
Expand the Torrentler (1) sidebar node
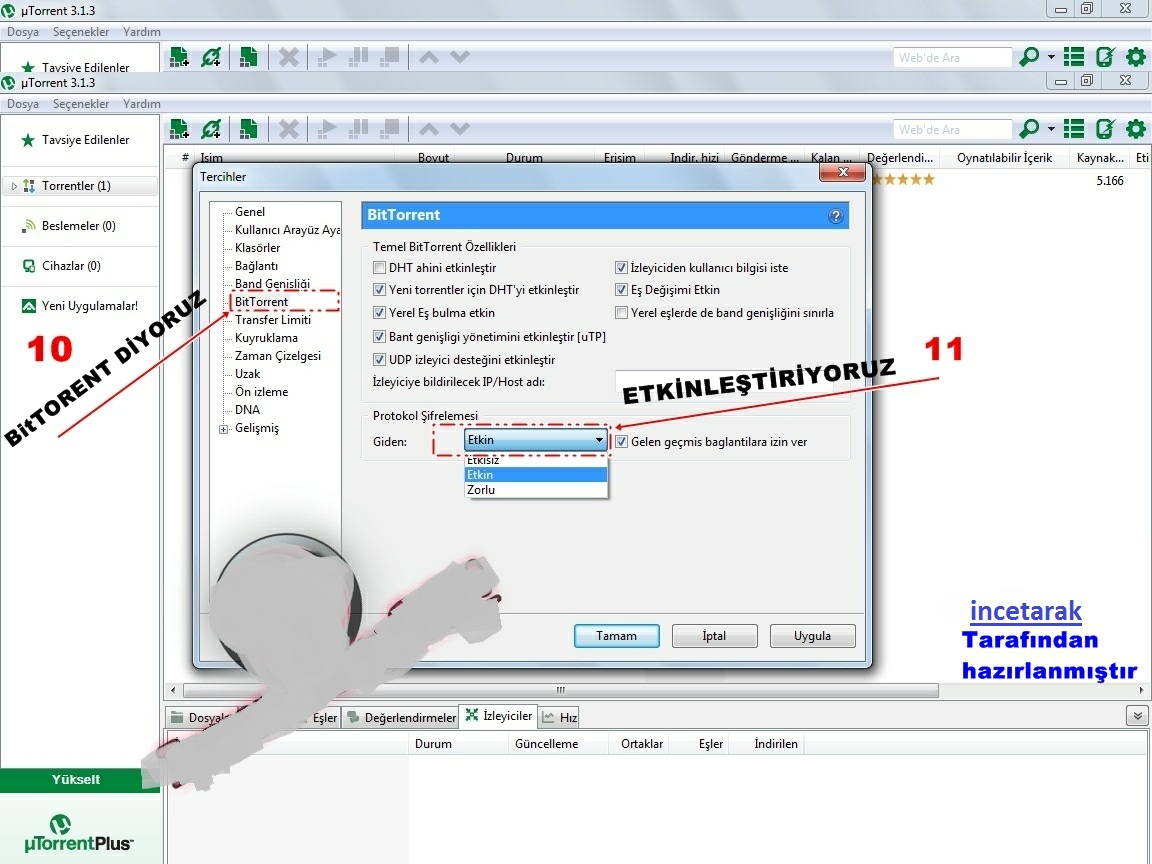click(14, 186)
